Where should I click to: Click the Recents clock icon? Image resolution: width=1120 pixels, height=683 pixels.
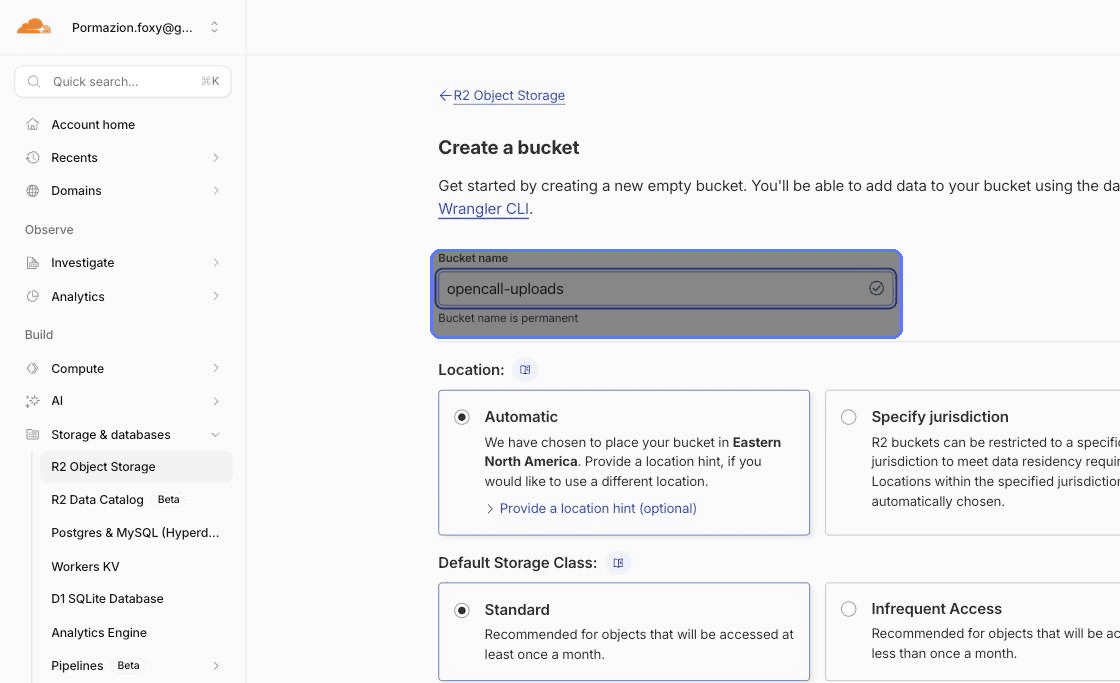[33, 157]
